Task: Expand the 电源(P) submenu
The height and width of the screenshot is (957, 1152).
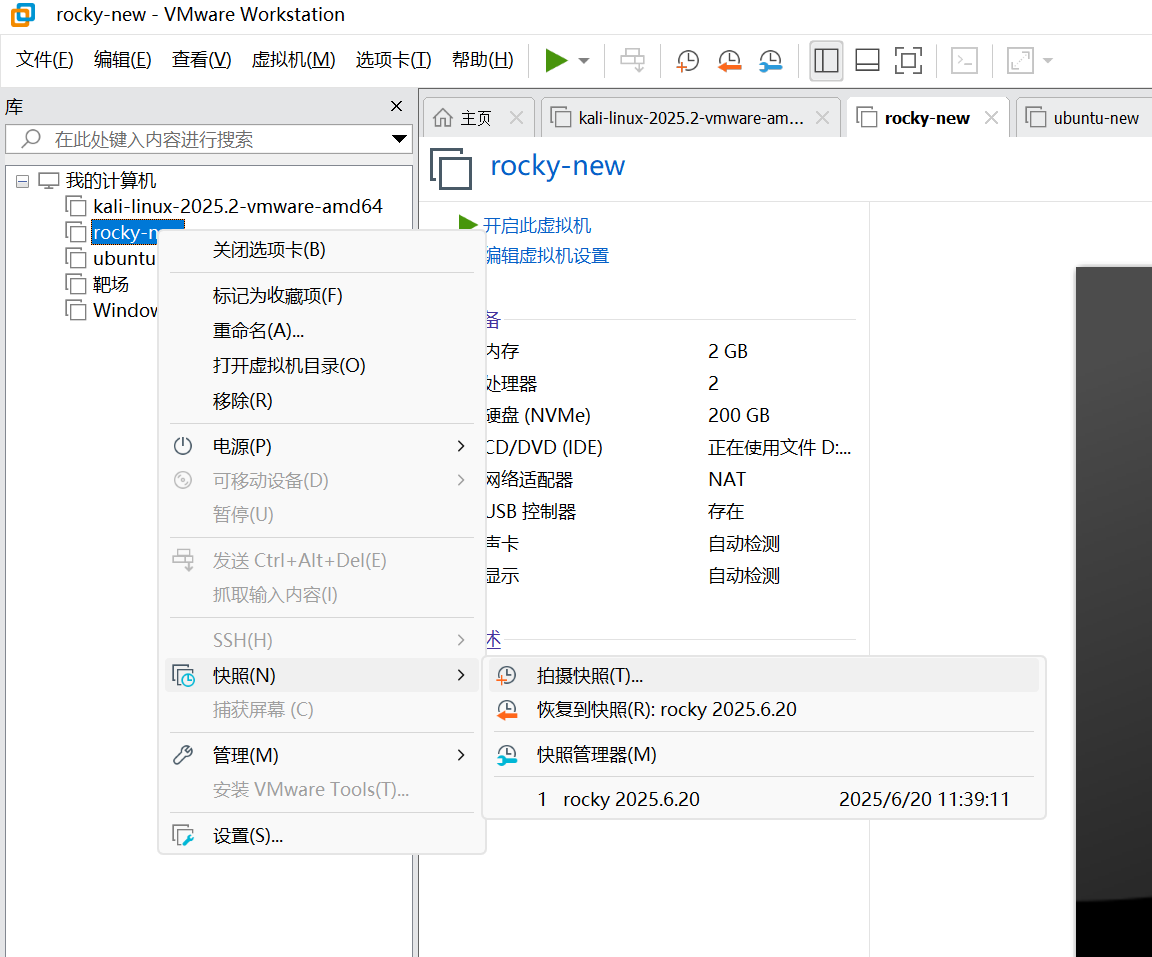Action: [322, 447]
